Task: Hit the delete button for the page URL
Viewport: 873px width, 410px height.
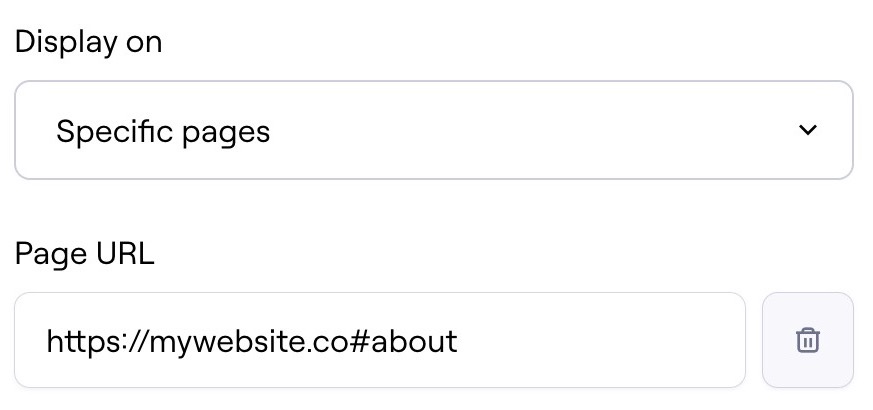Action: [x=807, y=340]
